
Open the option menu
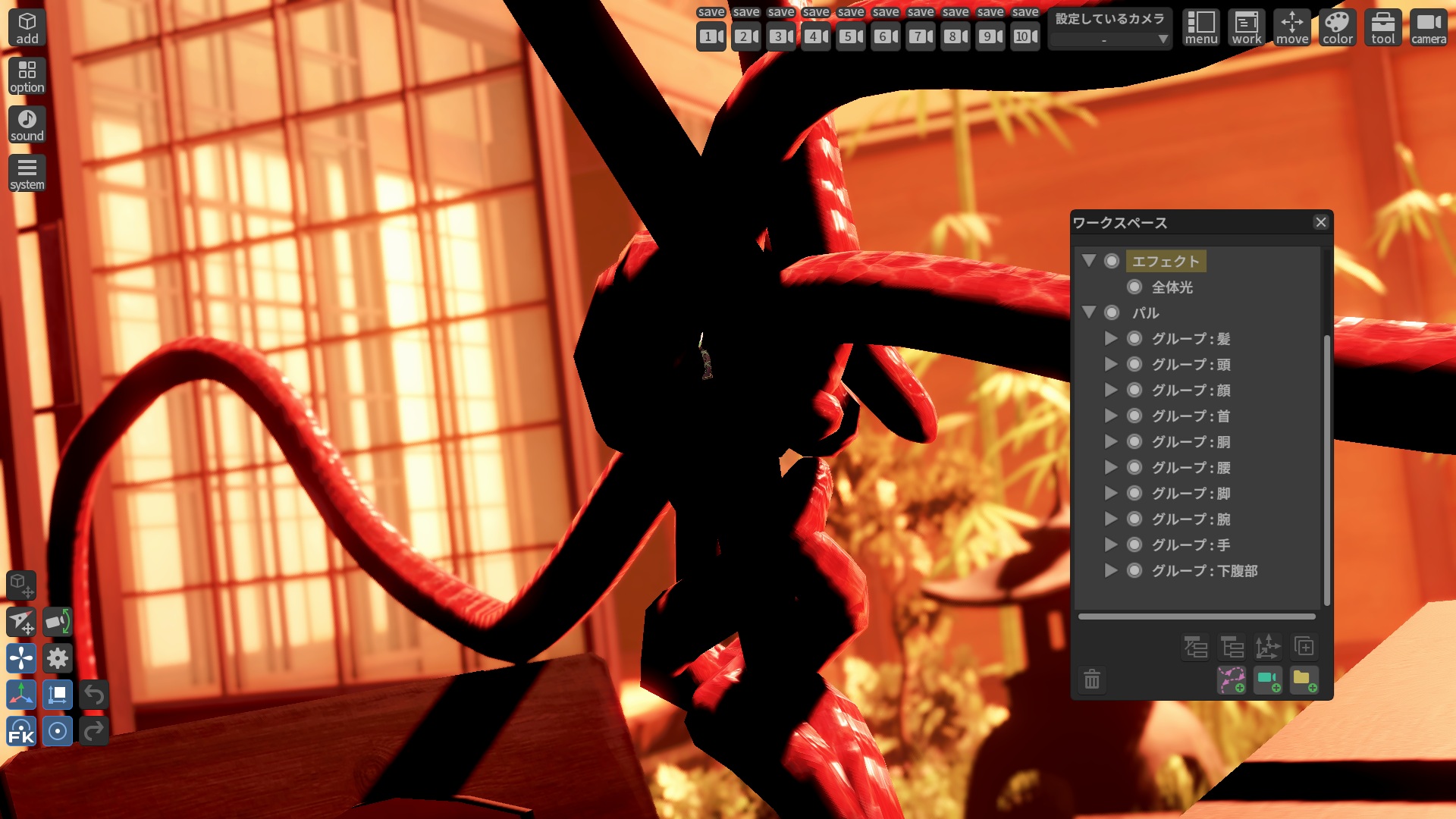click(27, 77)
